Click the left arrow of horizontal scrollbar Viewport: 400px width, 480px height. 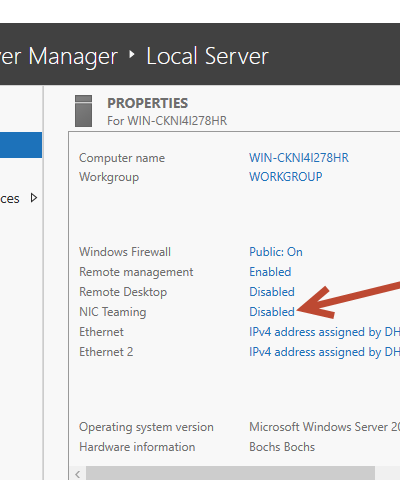(x=78, y=474)
